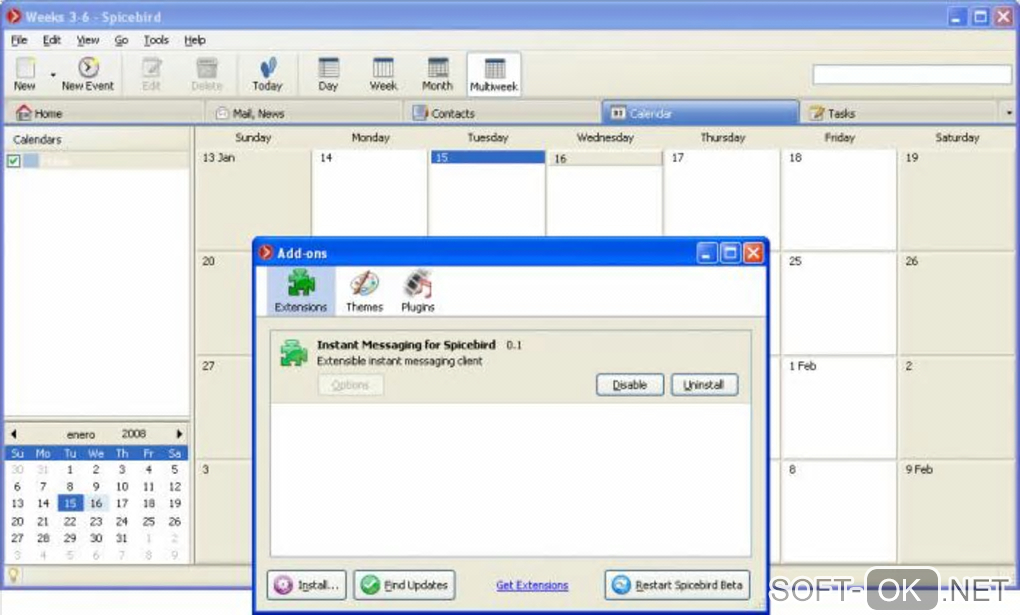Select the Saturday 9 Feb cell
Image resolution: width=1020 pixels, height=615 pixels.
tap(956, 511)
